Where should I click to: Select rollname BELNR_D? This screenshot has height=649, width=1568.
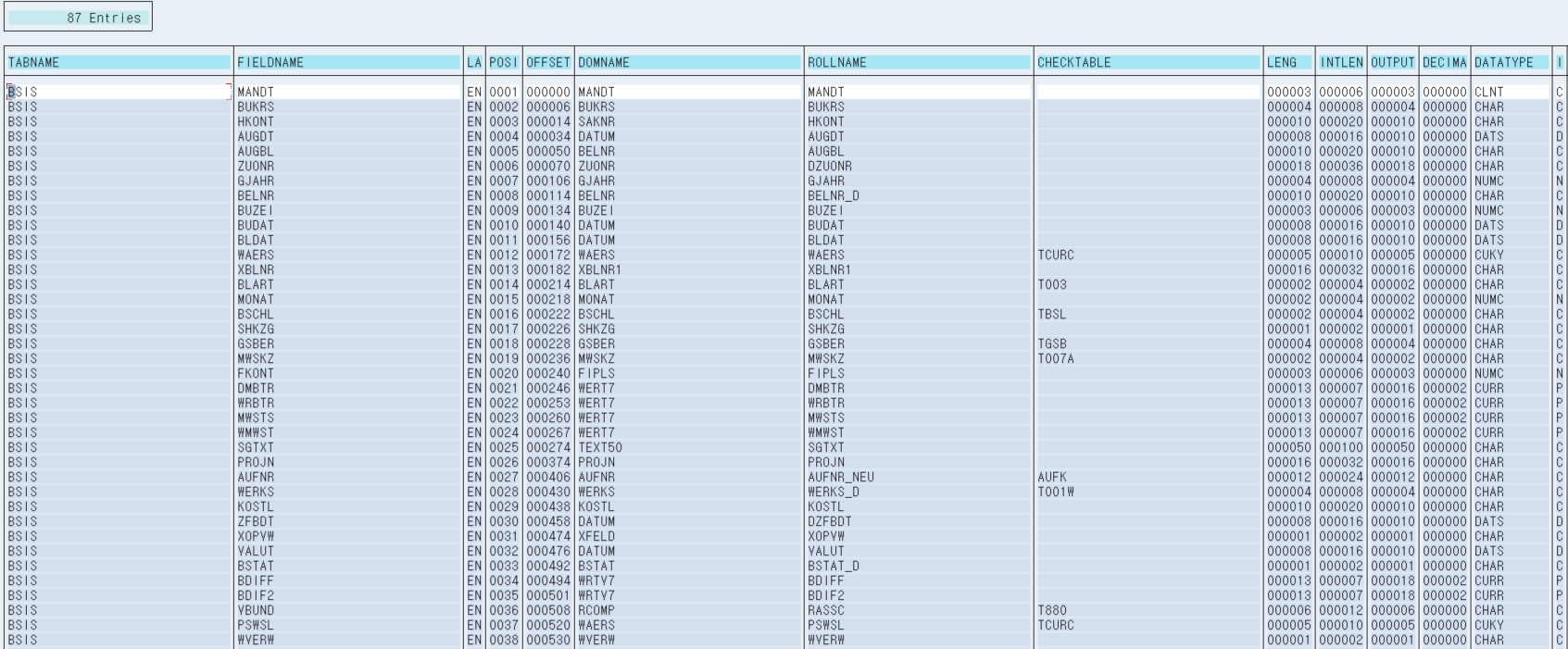tap(834, 195)
